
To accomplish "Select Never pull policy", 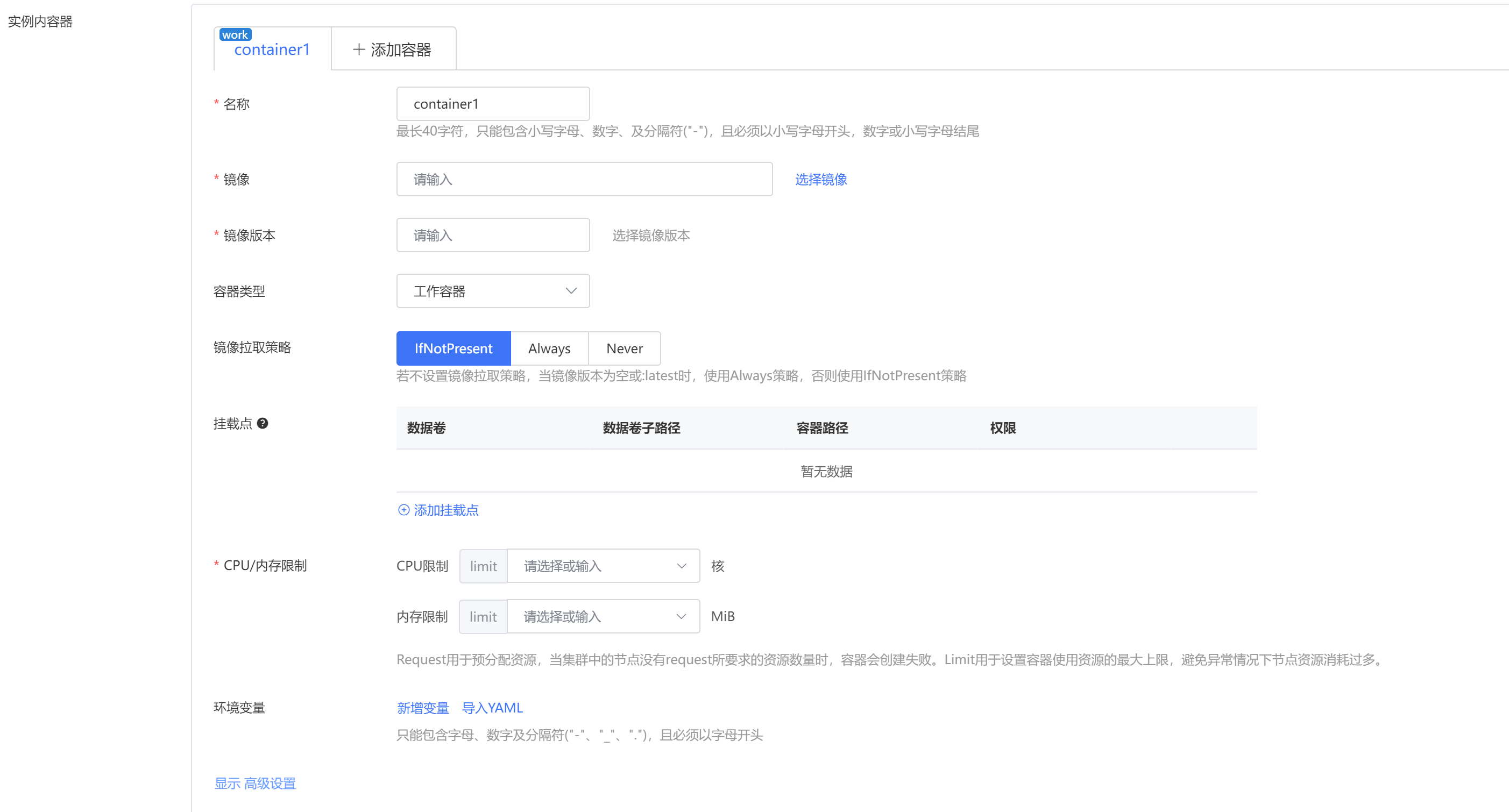I will (x=625, y=348).
